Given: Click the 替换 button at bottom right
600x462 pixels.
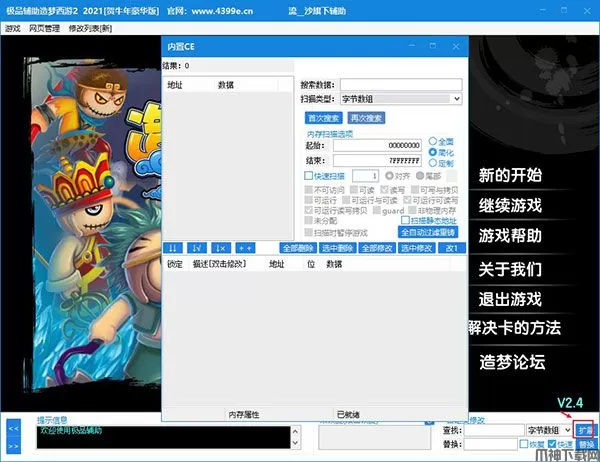Looking at the screenshot, I should (586, 444).
